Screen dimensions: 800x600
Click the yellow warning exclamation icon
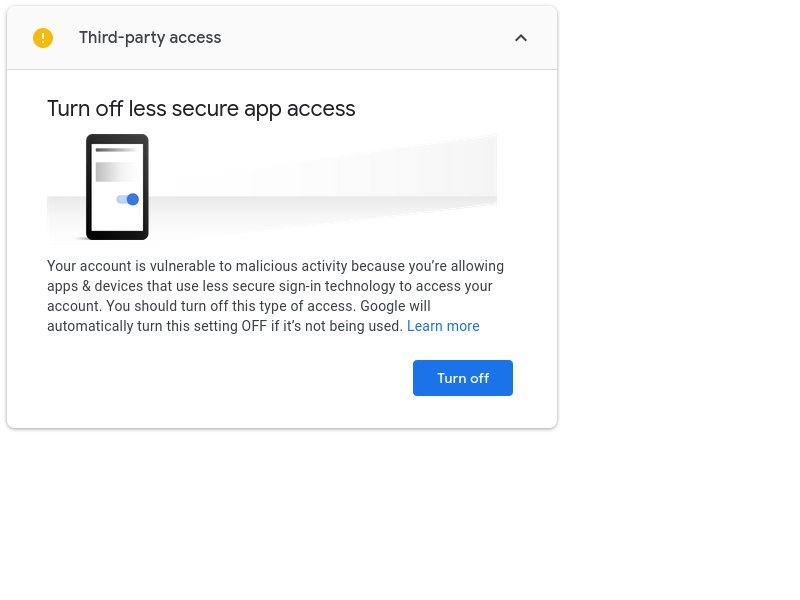point(43,38)
